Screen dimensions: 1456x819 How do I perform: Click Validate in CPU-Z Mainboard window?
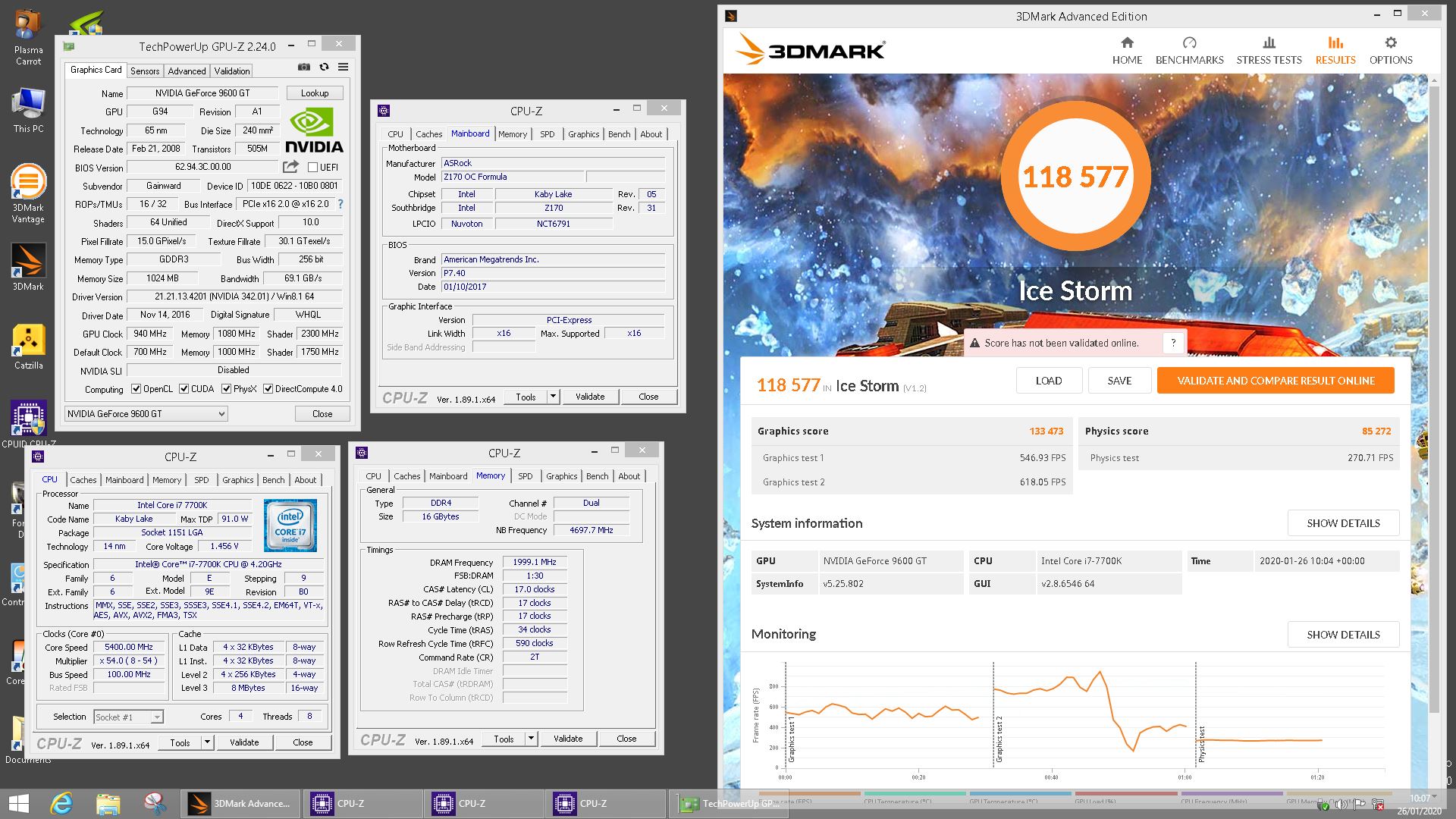590,397
